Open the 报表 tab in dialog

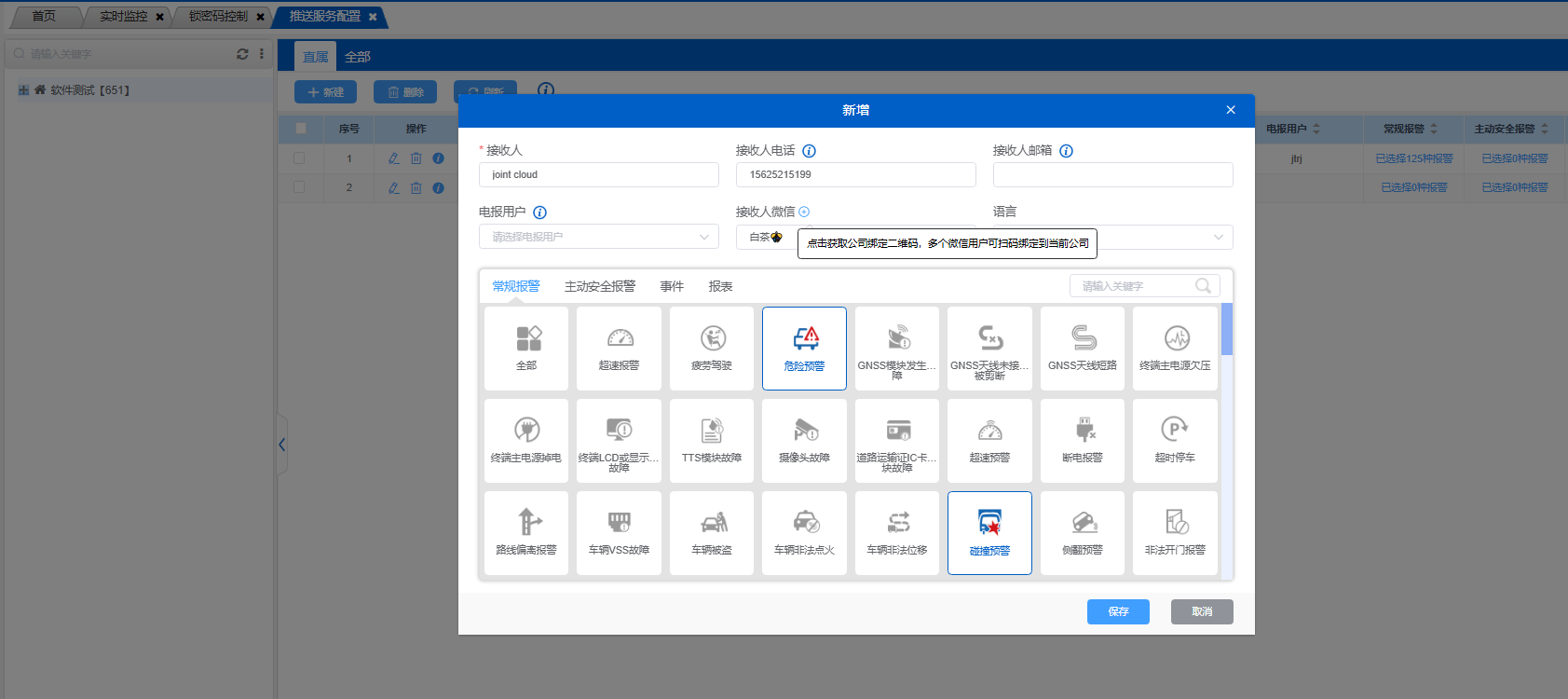720,286
